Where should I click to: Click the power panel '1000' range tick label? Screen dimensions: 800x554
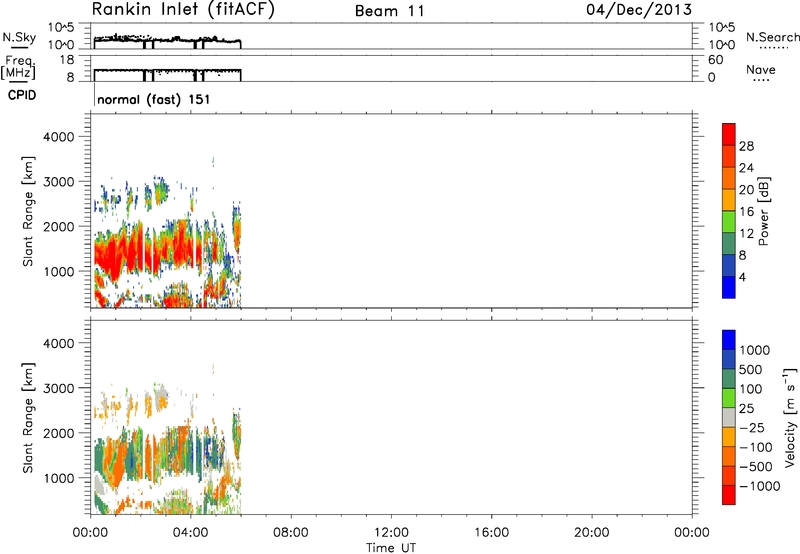click(59, 271)
